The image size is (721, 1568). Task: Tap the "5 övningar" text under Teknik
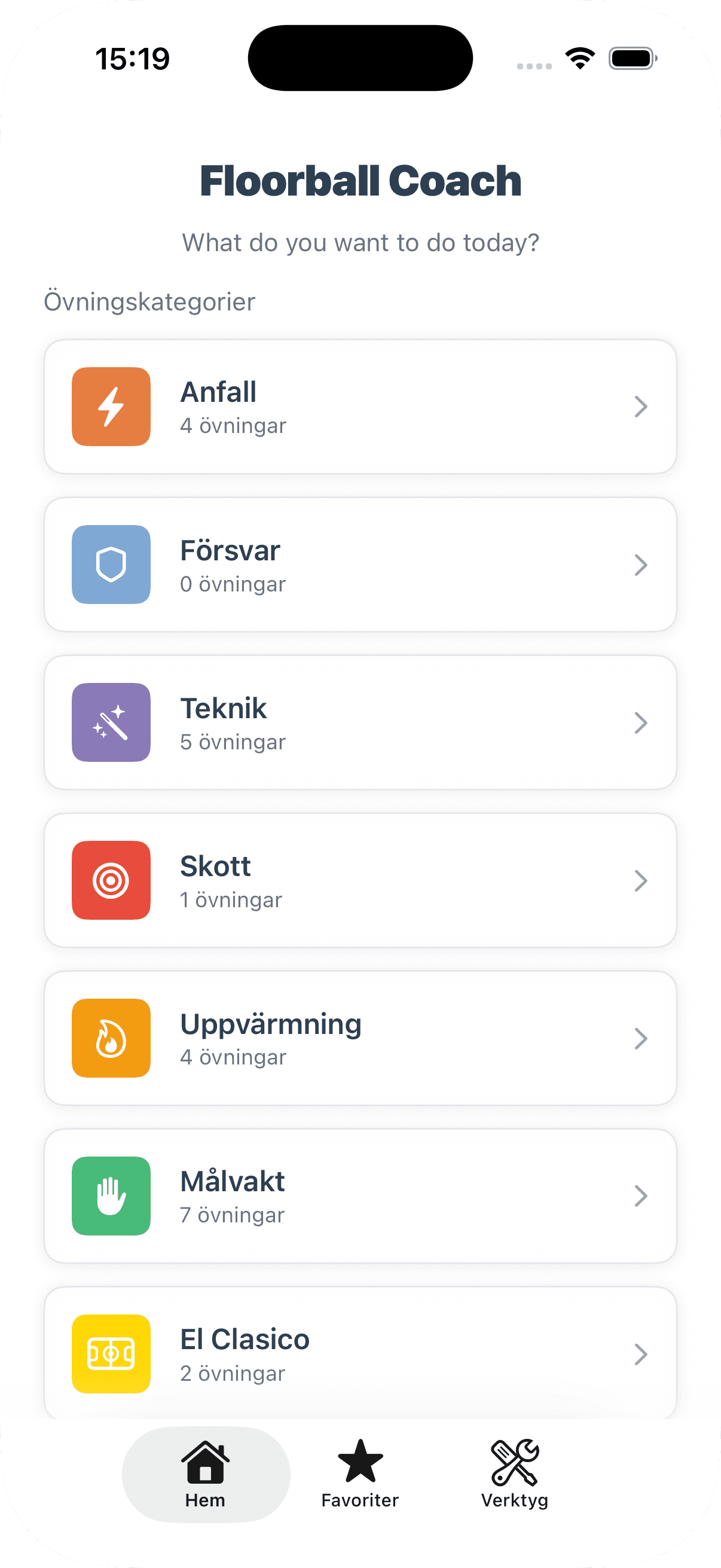233,742
